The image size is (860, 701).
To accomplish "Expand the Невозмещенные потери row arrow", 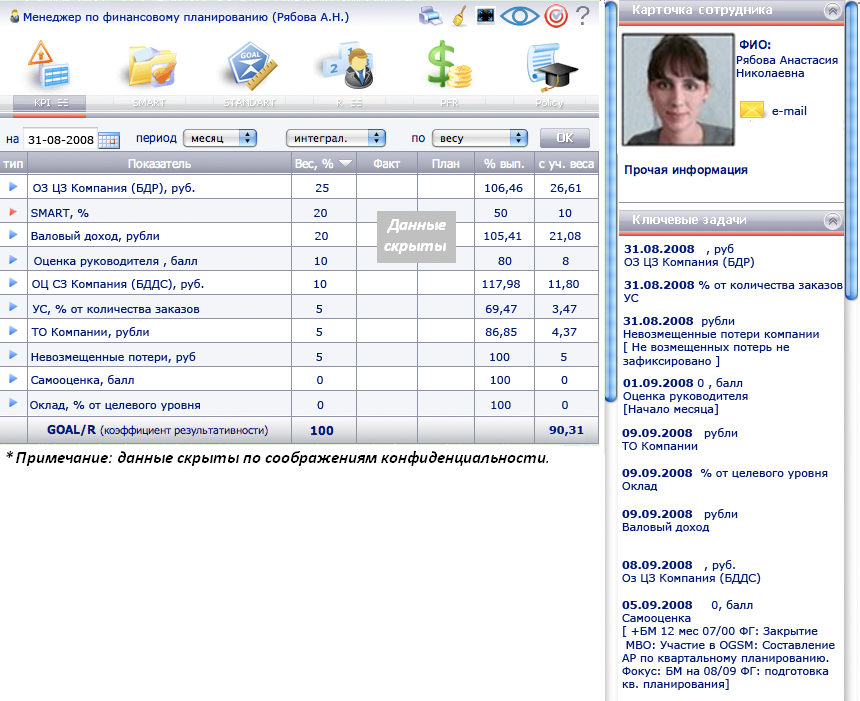I will 13,355.
